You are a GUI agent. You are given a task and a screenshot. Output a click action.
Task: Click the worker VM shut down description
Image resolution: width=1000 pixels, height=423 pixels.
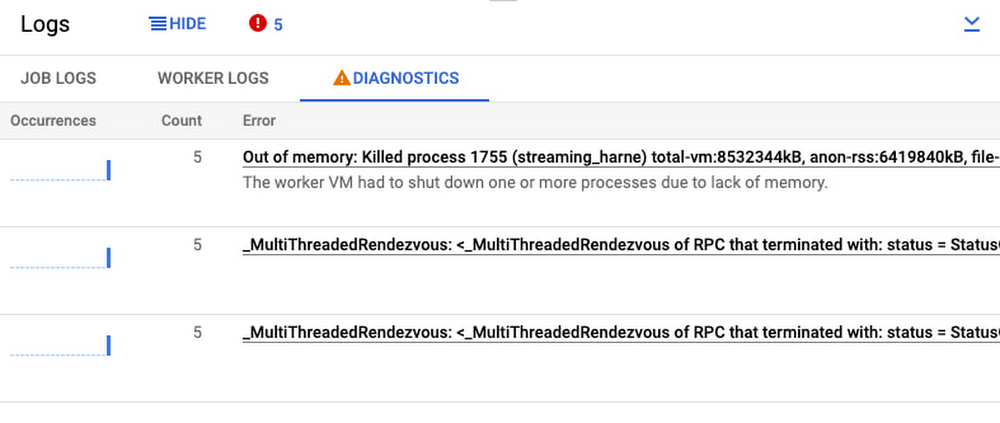pos(536,183)
